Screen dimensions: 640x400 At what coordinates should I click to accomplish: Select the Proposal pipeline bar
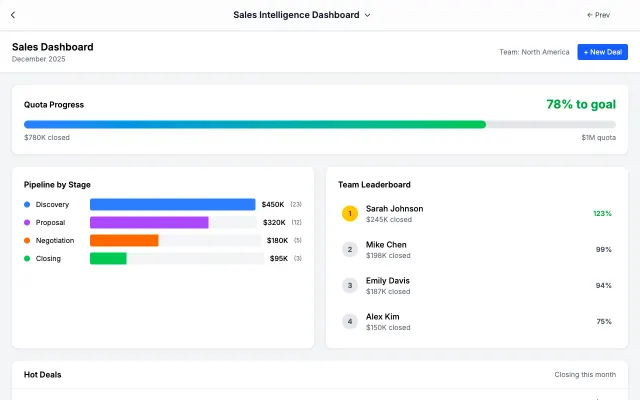173,222
